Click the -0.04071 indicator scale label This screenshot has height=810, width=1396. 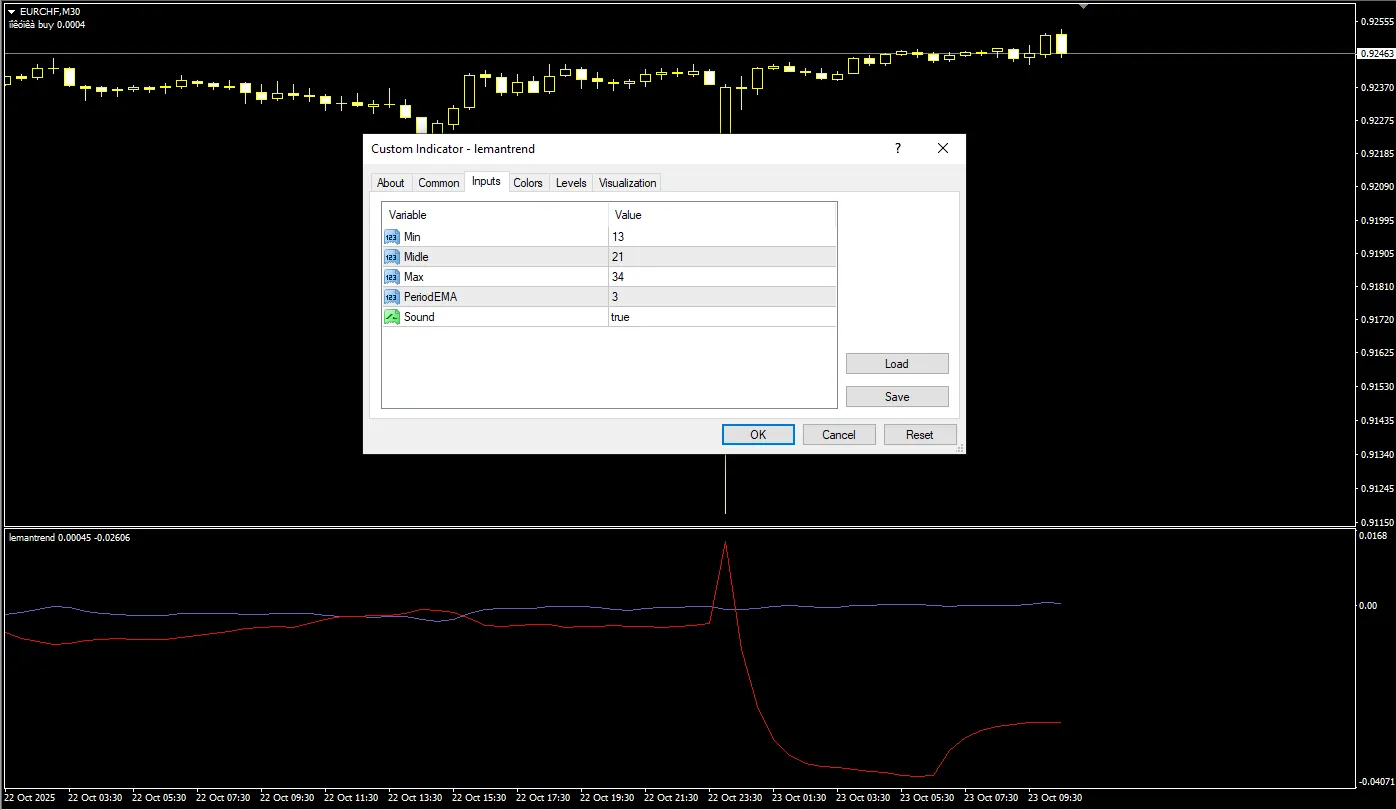(x=1377, y=781)
